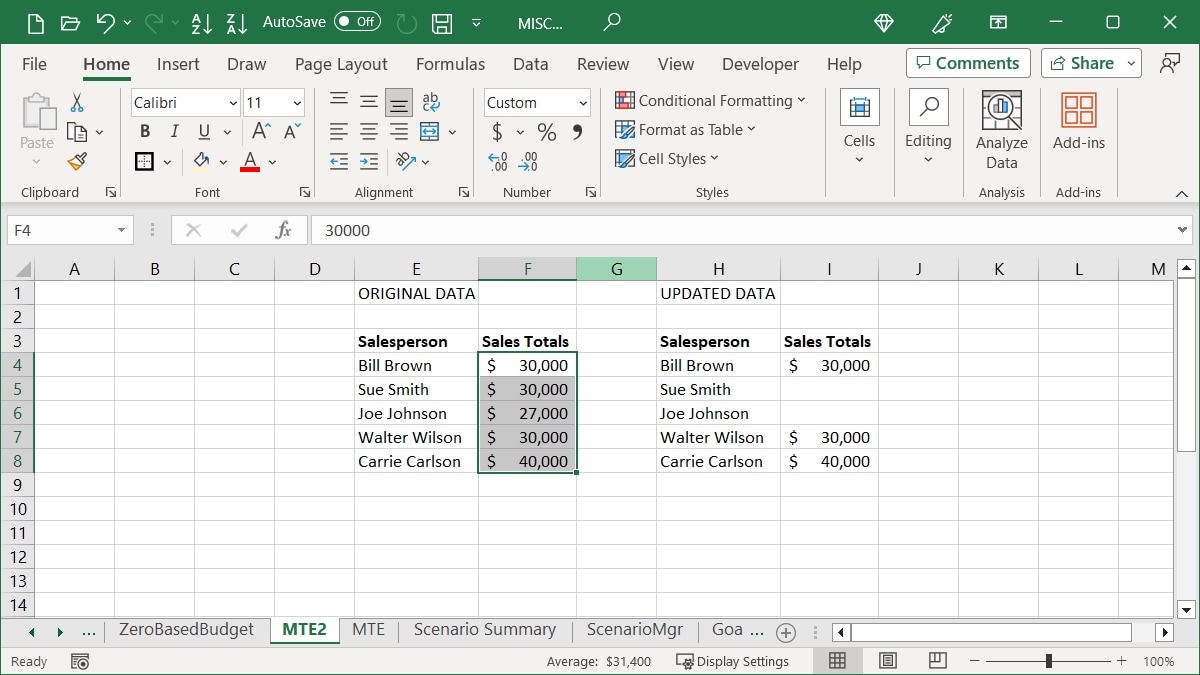Click the Comma Style icon
This screenshot has width=1200, height=675.
click(576, 131)
